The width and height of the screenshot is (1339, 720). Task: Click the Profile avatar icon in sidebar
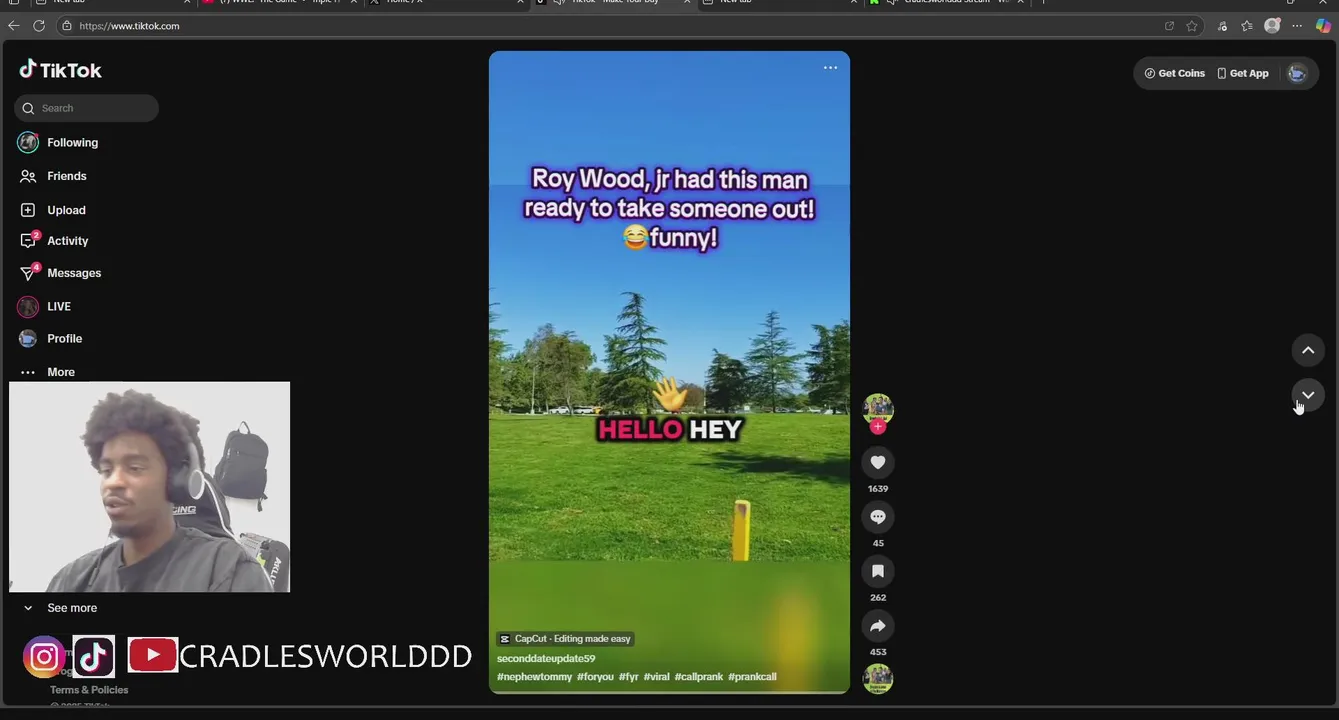point(28,339)
